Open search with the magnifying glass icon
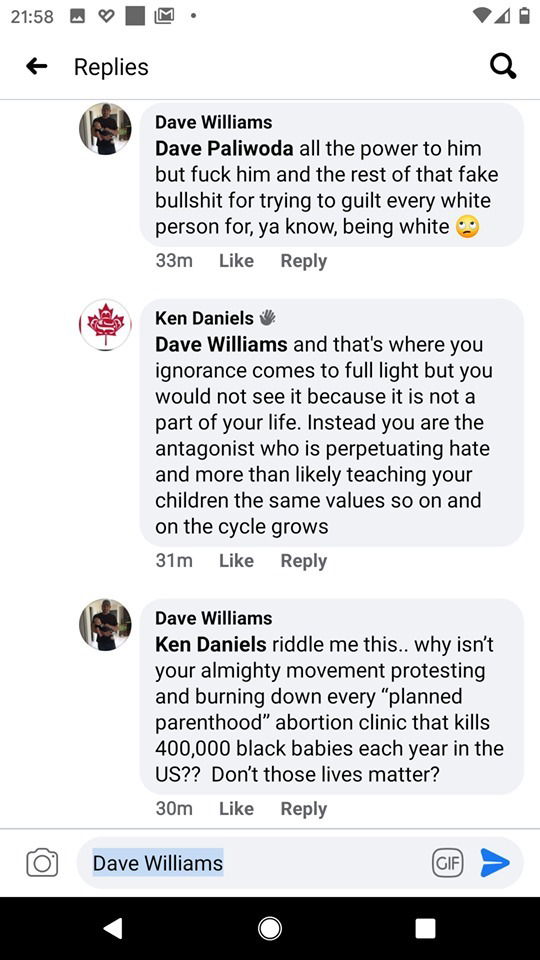The height and width of the screenshot is (960, 540). coord(503,66)
